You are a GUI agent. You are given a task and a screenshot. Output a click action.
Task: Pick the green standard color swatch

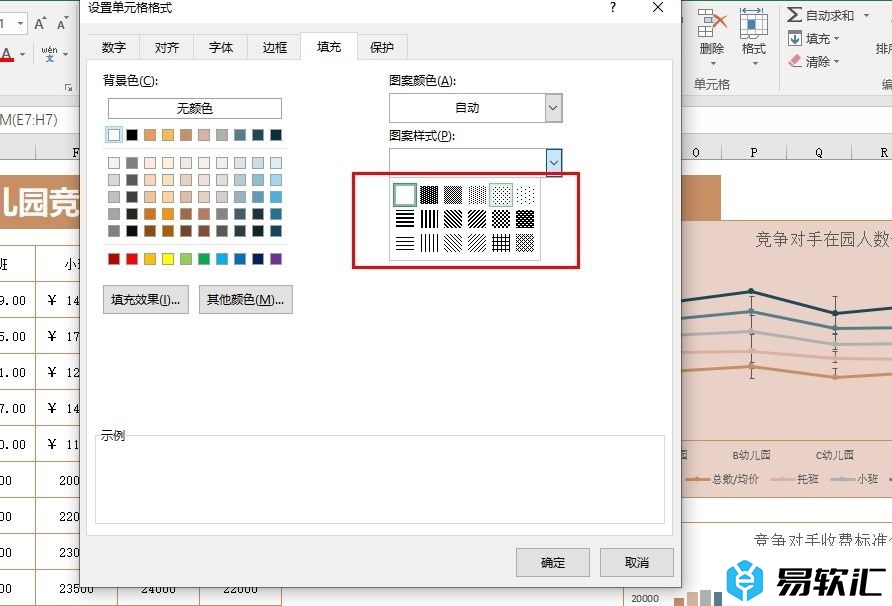204,259
